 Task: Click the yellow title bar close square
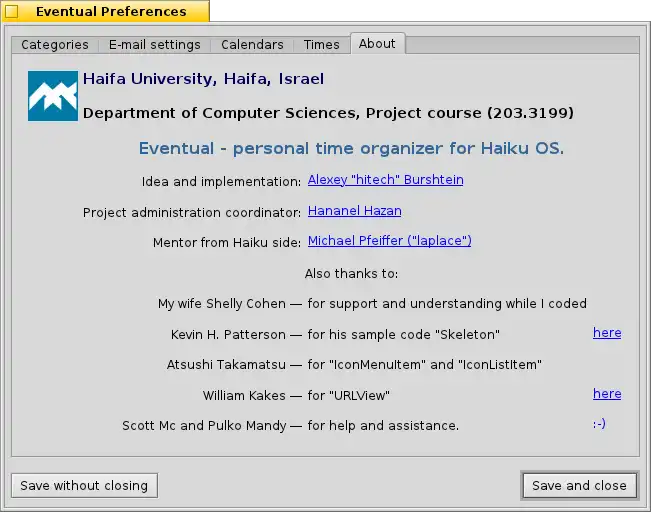tap(12, 12)
